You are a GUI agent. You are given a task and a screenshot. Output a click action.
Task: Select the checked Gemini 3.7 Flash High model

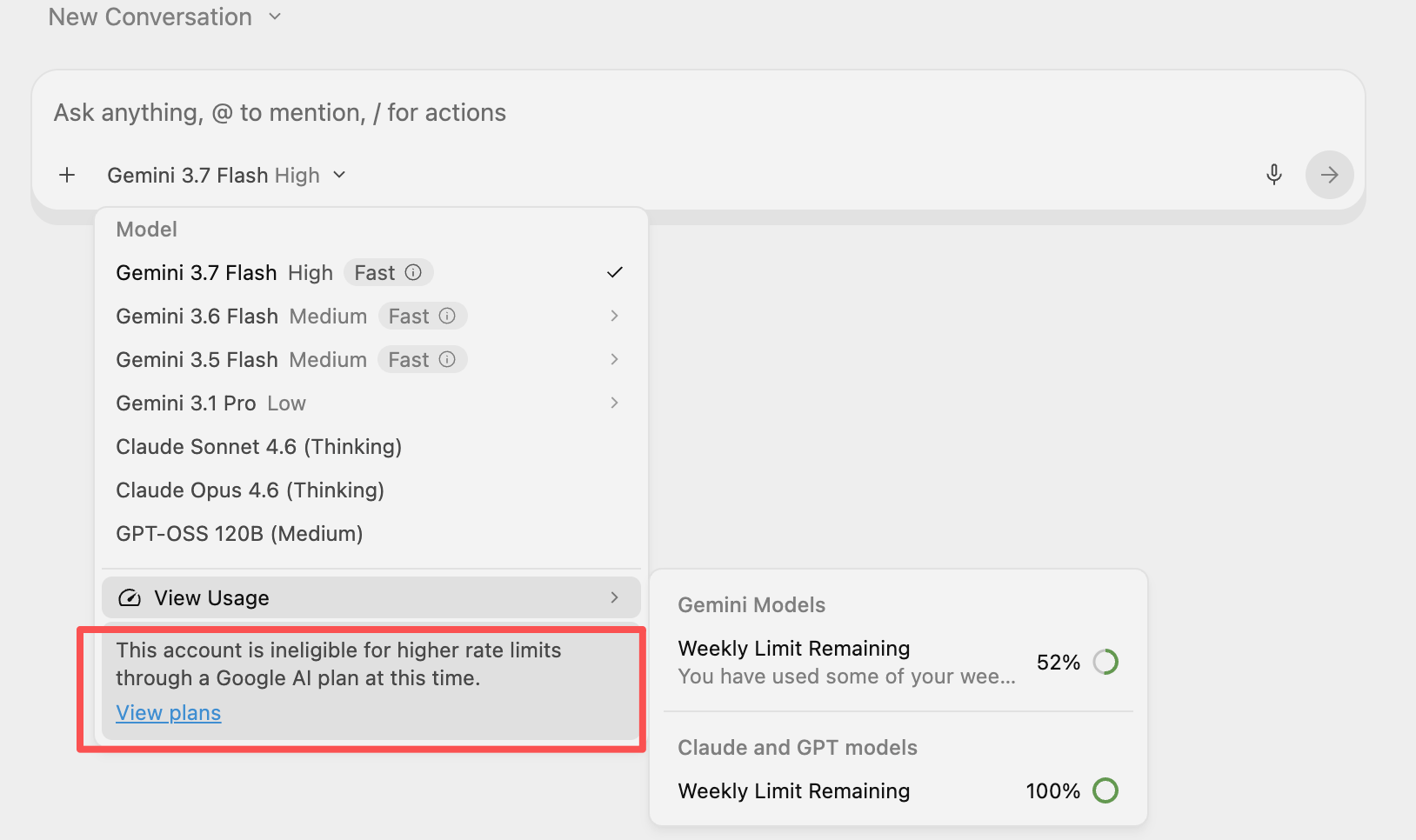tap(371, 272)
